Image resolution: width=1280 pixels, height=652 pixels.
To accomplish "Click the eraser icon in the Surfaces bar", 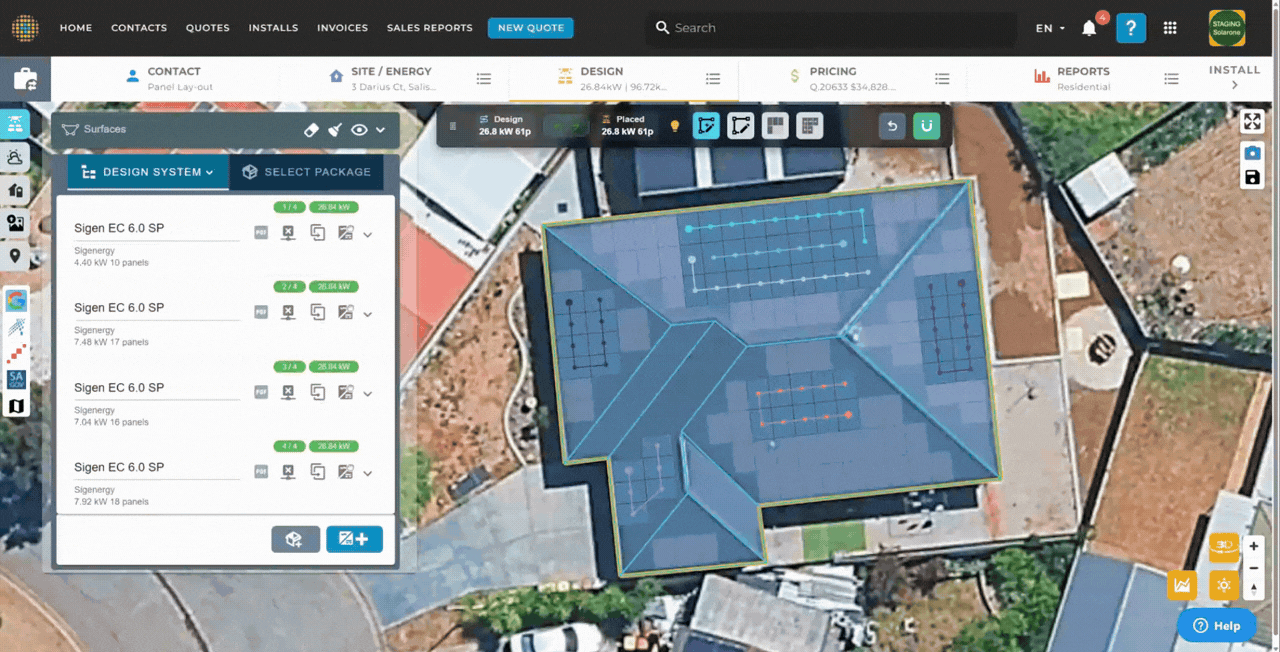I will [x=311, y=130].
